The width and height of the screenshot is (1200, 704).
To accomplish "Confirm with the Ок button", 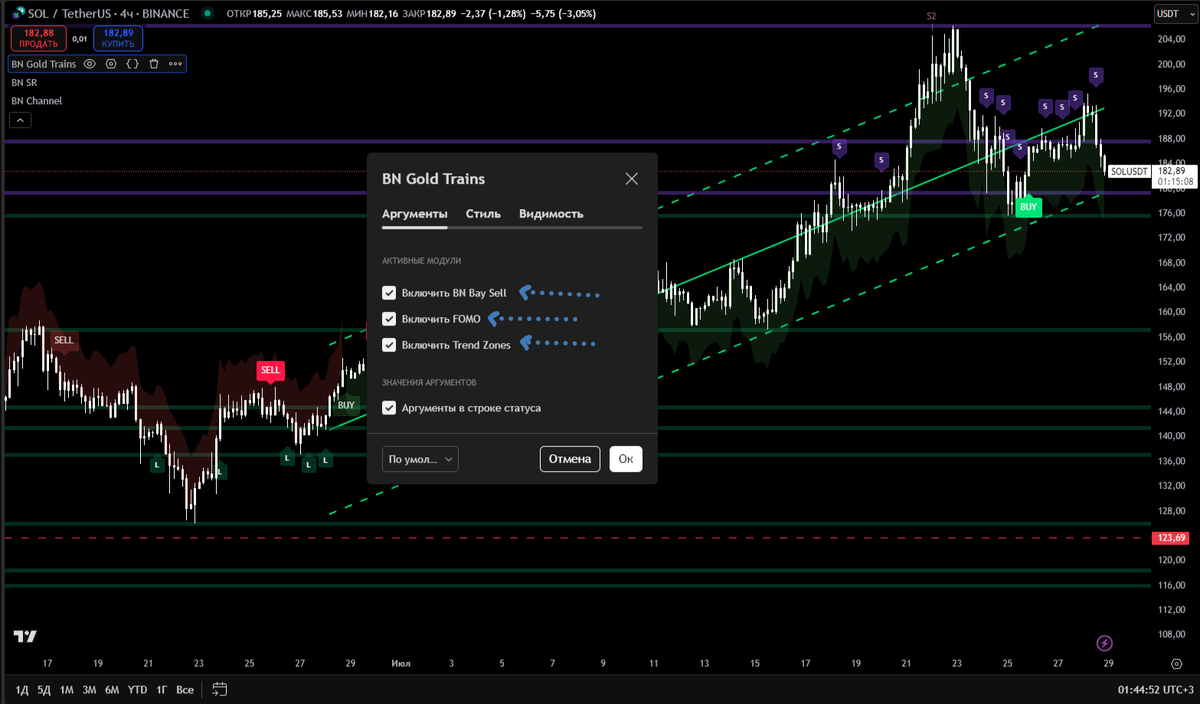I will tap(626, 459).
